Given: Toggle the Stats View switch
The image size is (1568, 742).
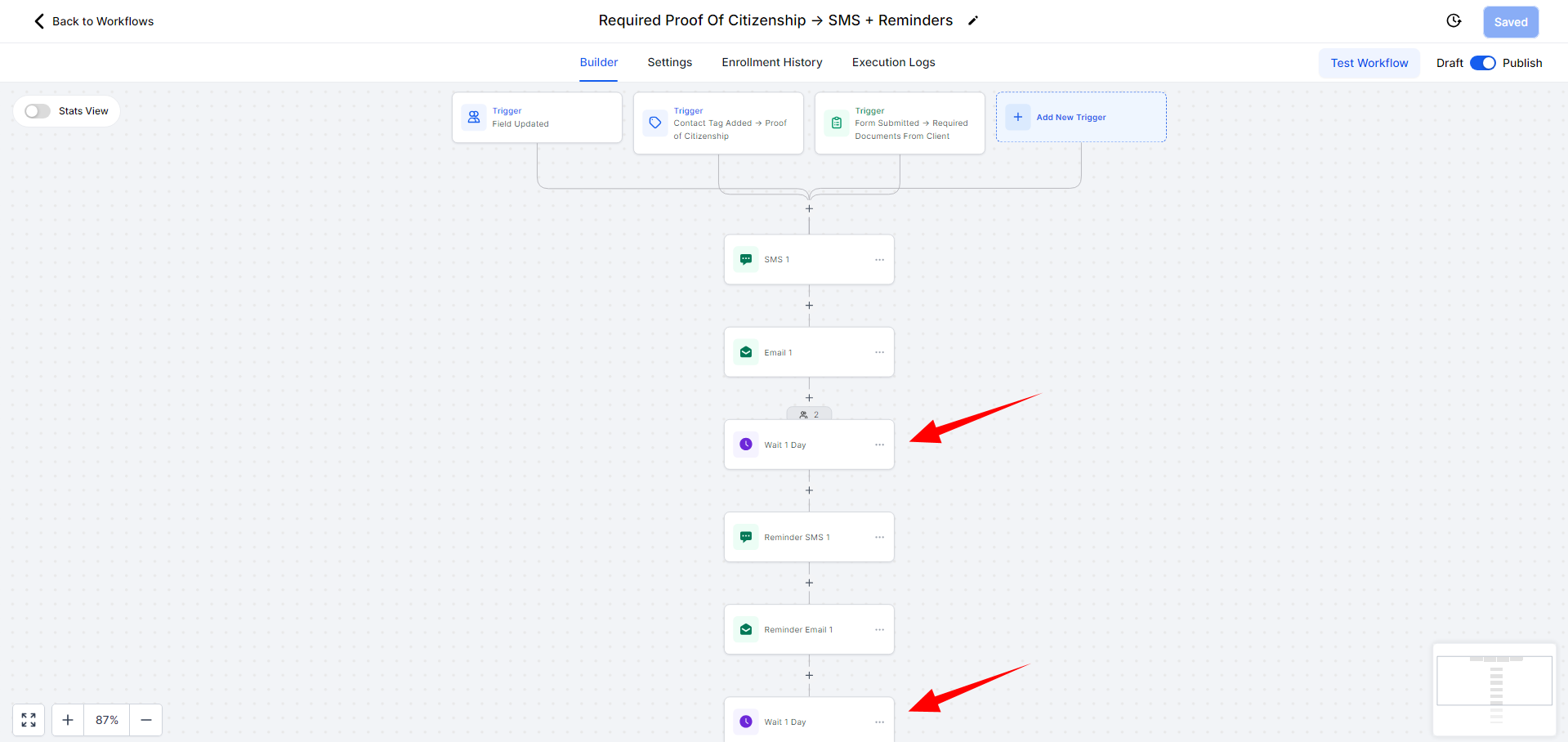Looking at the screenshot, I should 38,111.
